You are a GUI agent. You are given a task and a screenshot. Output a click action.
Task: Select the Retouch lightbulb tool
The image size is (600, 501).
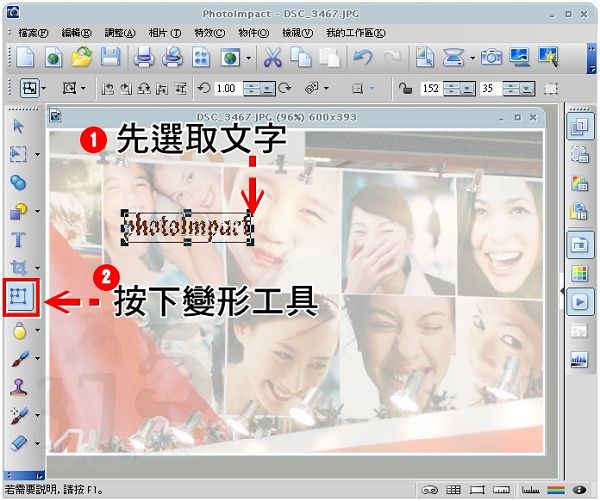pyautogui.click(x=19, y=331)
